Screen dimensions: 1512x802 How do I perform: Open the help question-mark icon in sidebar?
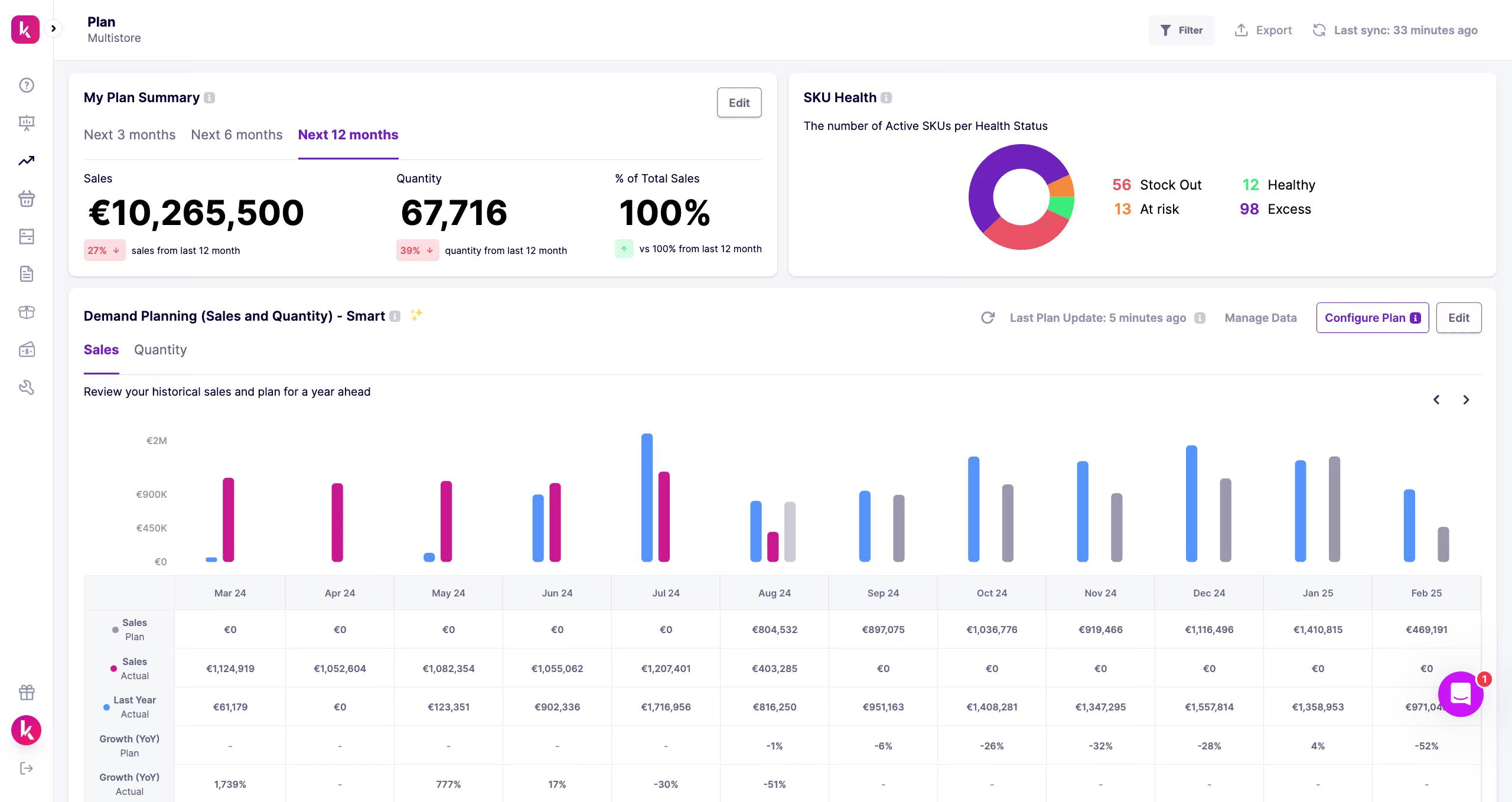click(x=27, y=85)
